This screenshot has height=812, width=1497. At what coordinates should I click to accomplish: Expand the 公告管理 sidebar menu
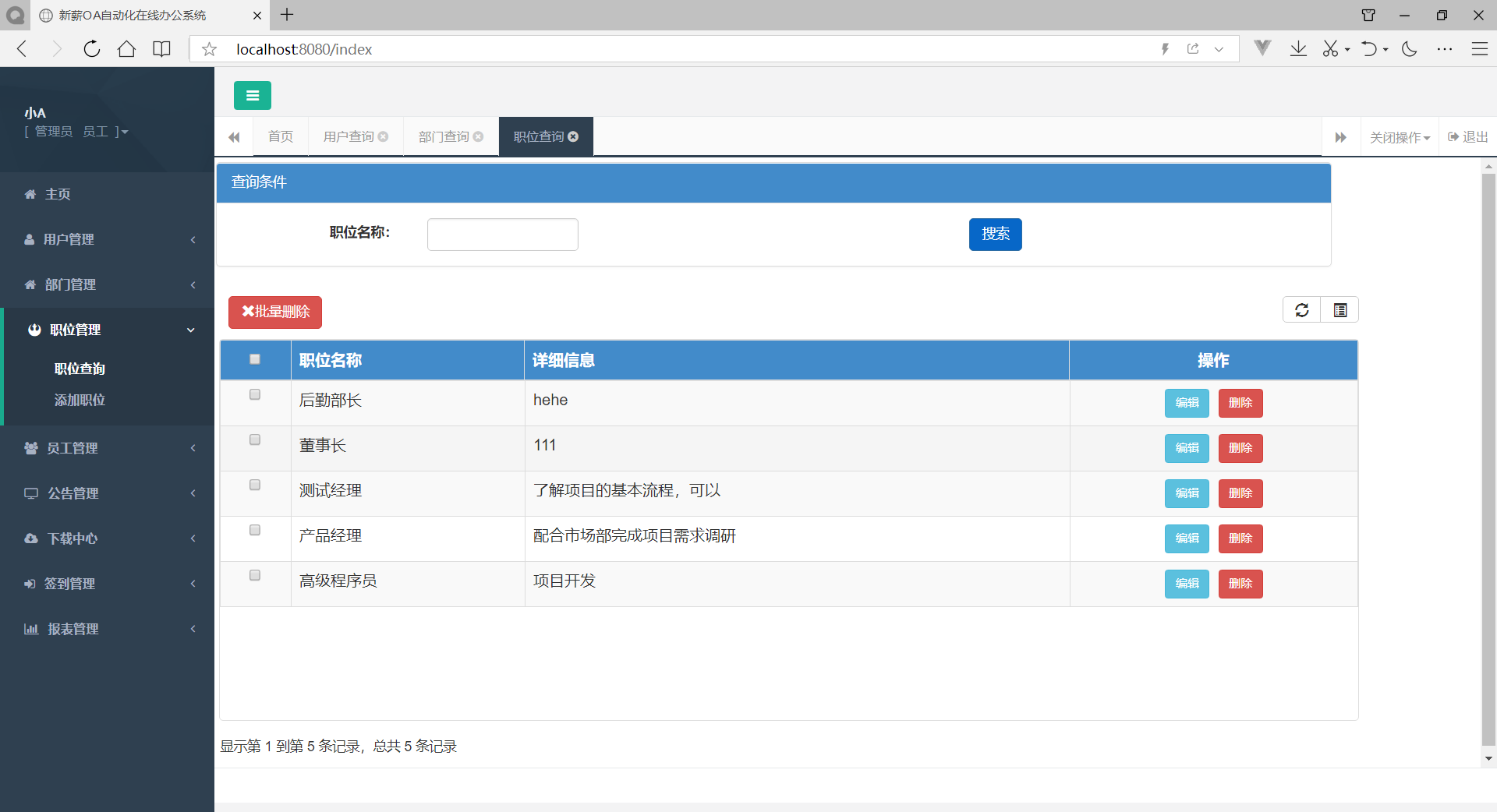click(x=107, y=493)
